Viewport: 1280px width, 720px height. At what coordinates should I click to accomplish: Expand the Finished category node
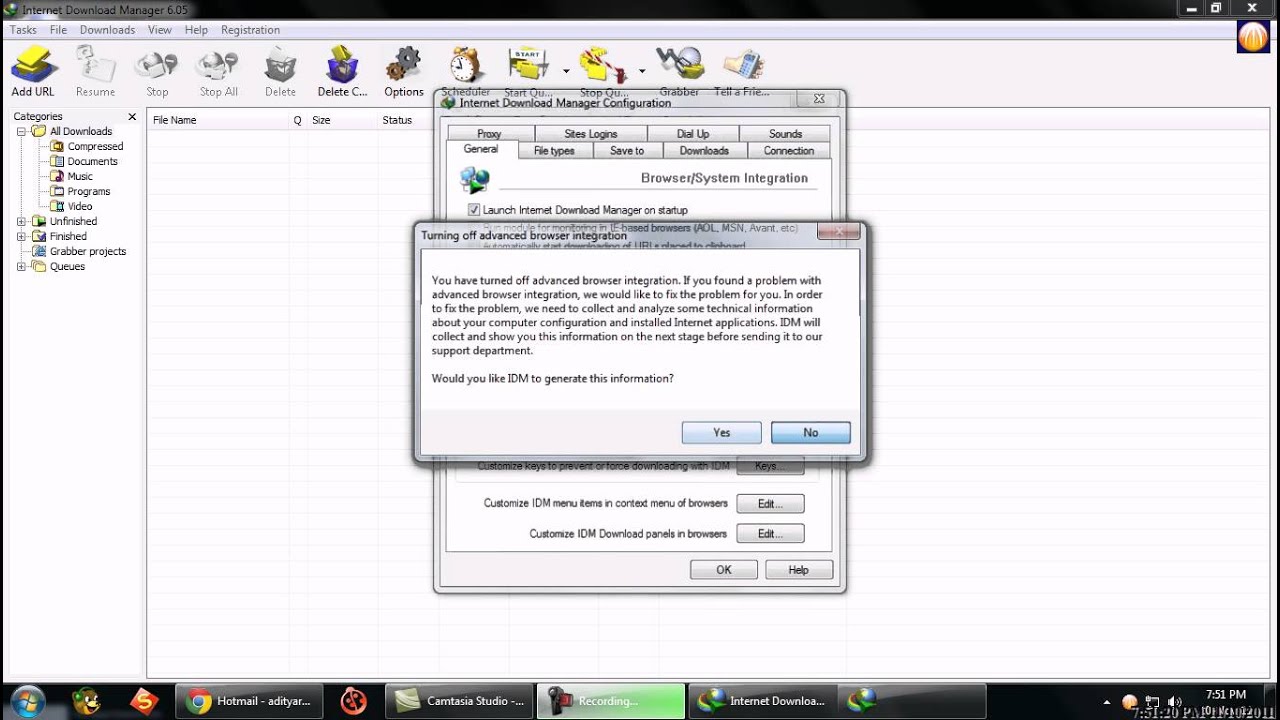[21, 236]
